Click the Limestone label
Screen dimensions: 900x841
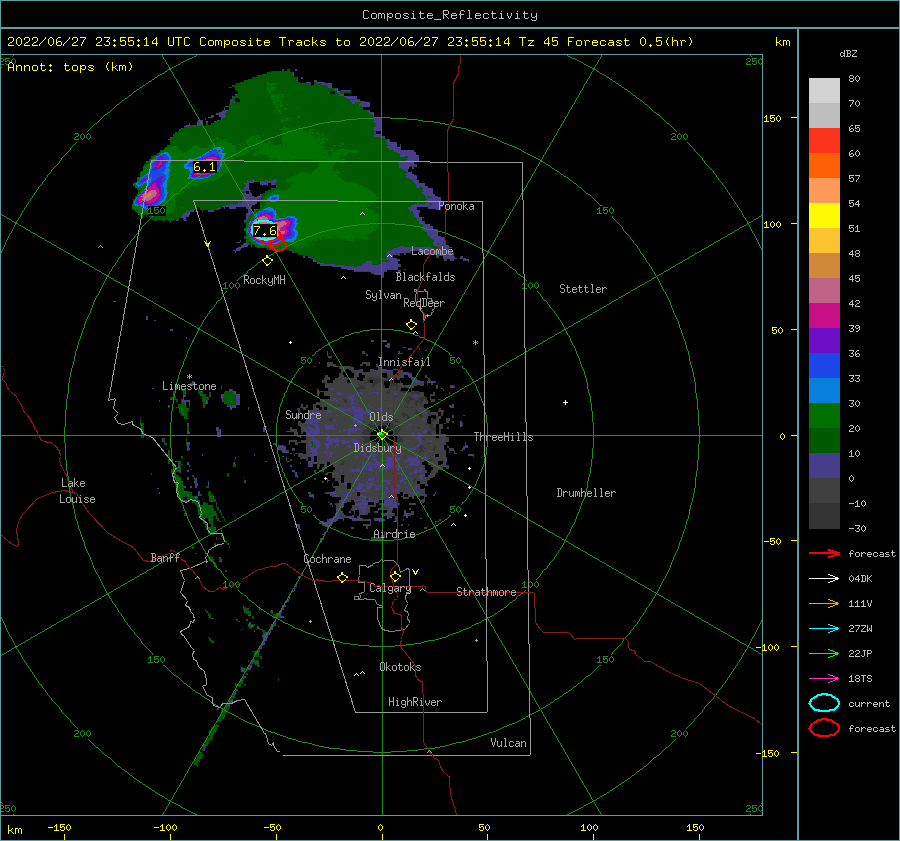[x=189, y=386]
